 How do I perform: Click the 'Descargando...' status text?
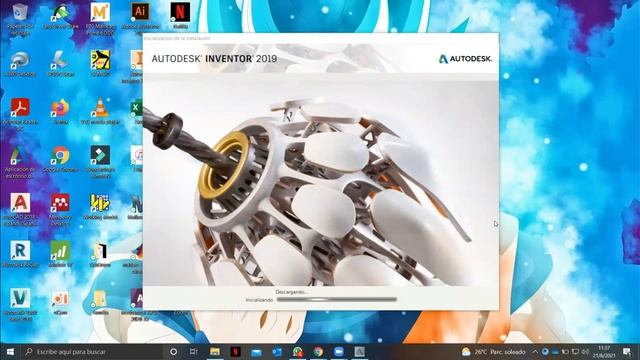coord(291,292)
